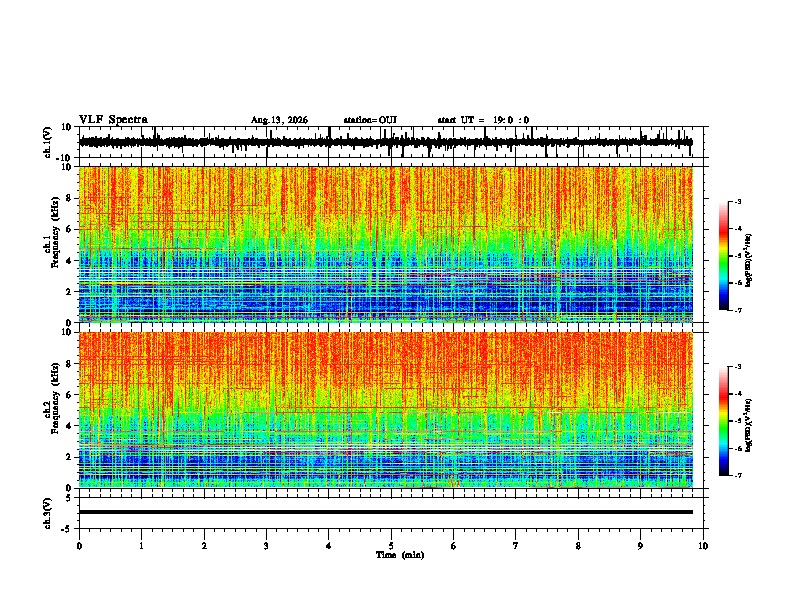
Task: Click the ch.1 voltage waveform trace
Action: point(385,142)
